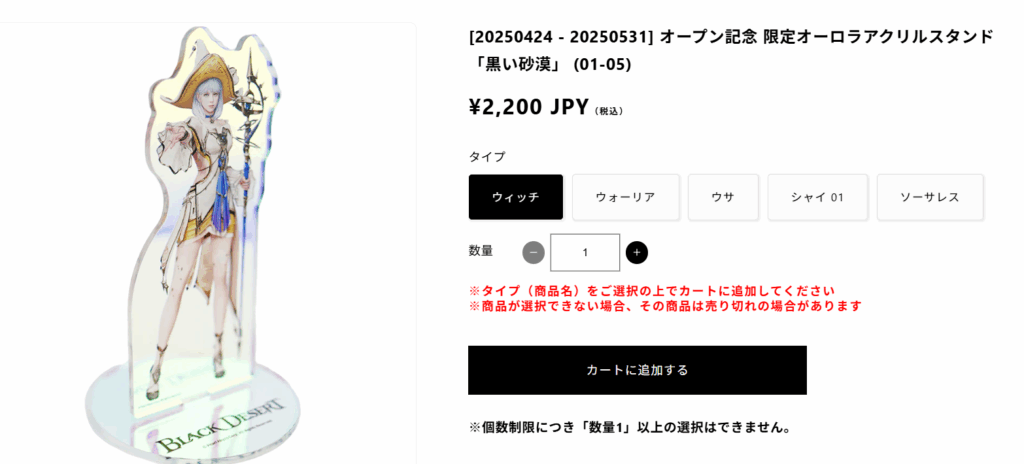The image size is (1024, 464).
Task: Click the 数量 label
Action: coord(481,251)
